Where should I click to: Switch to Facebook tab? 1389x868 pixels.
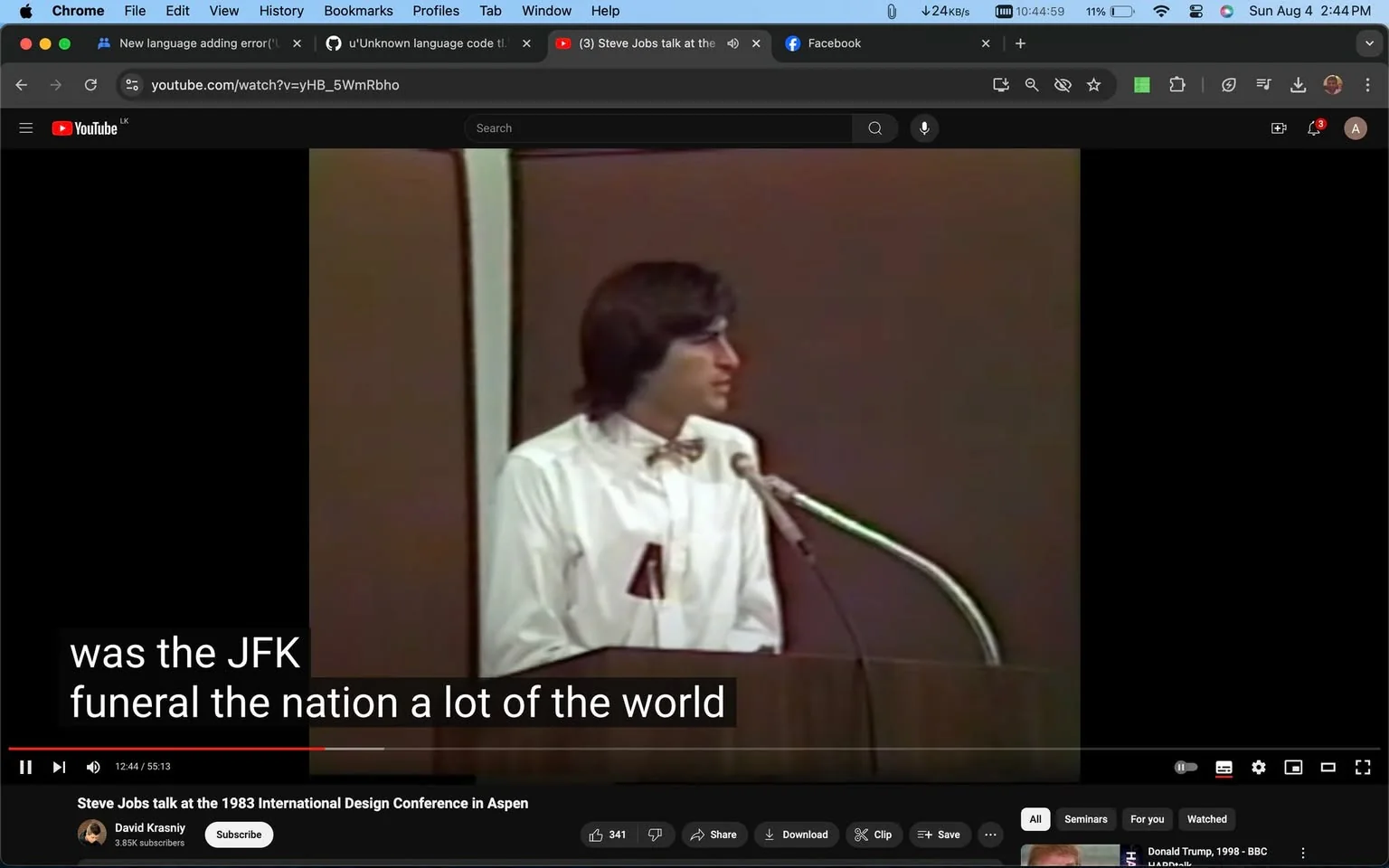click(886, 43)
